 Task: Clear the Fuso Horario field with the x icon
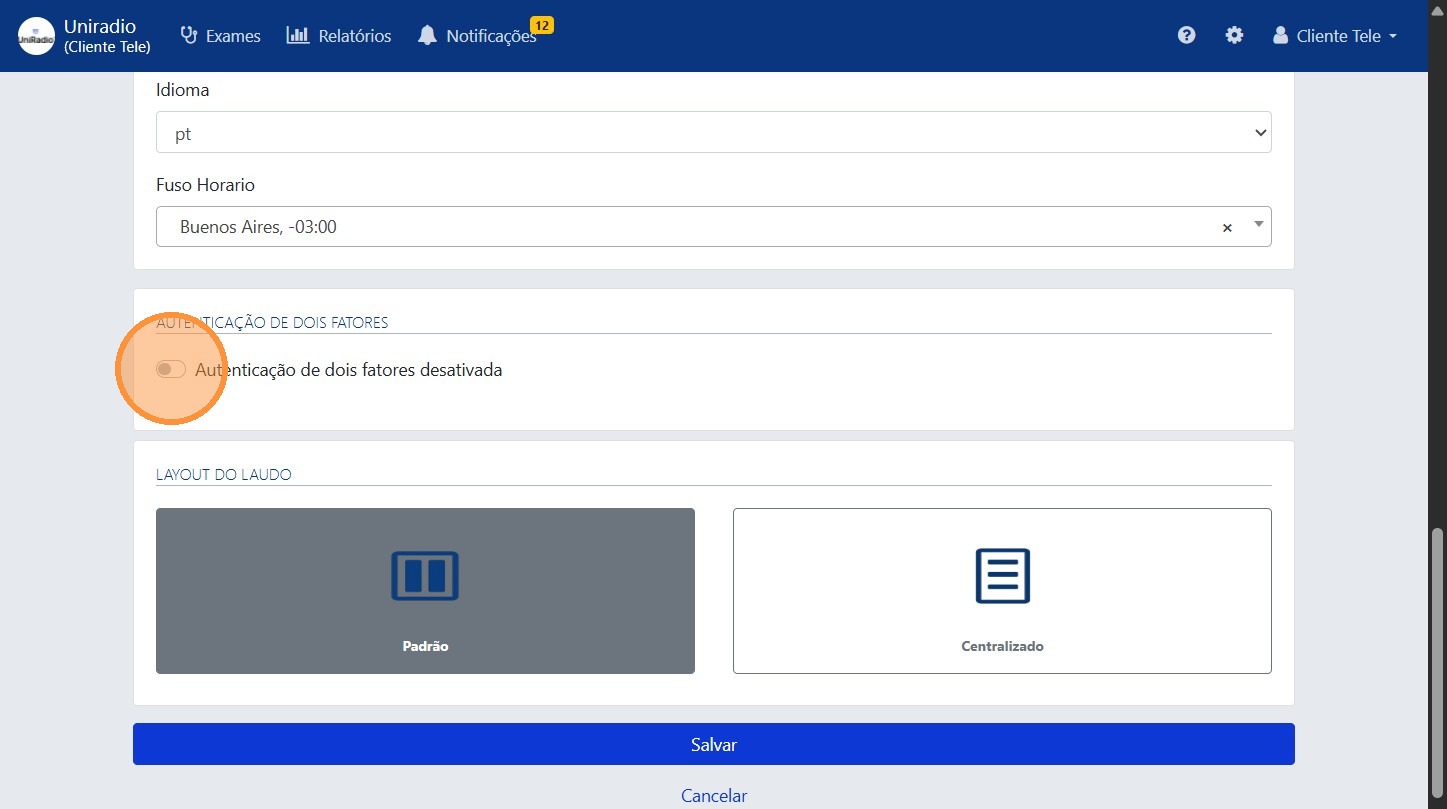coord(1227,227)
